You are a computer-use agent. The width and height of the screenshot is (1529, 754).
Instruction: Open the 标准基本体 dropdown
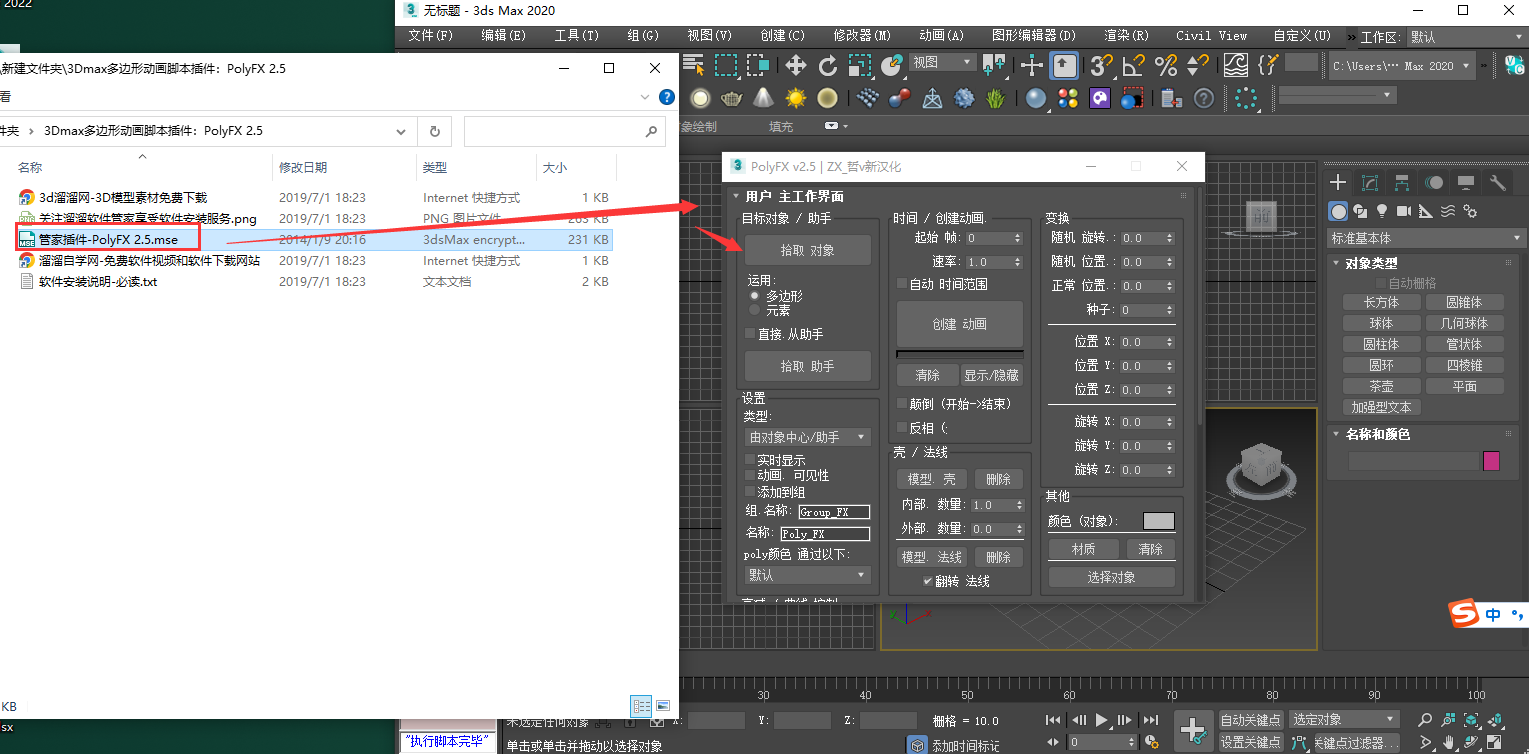point(1426,238)
